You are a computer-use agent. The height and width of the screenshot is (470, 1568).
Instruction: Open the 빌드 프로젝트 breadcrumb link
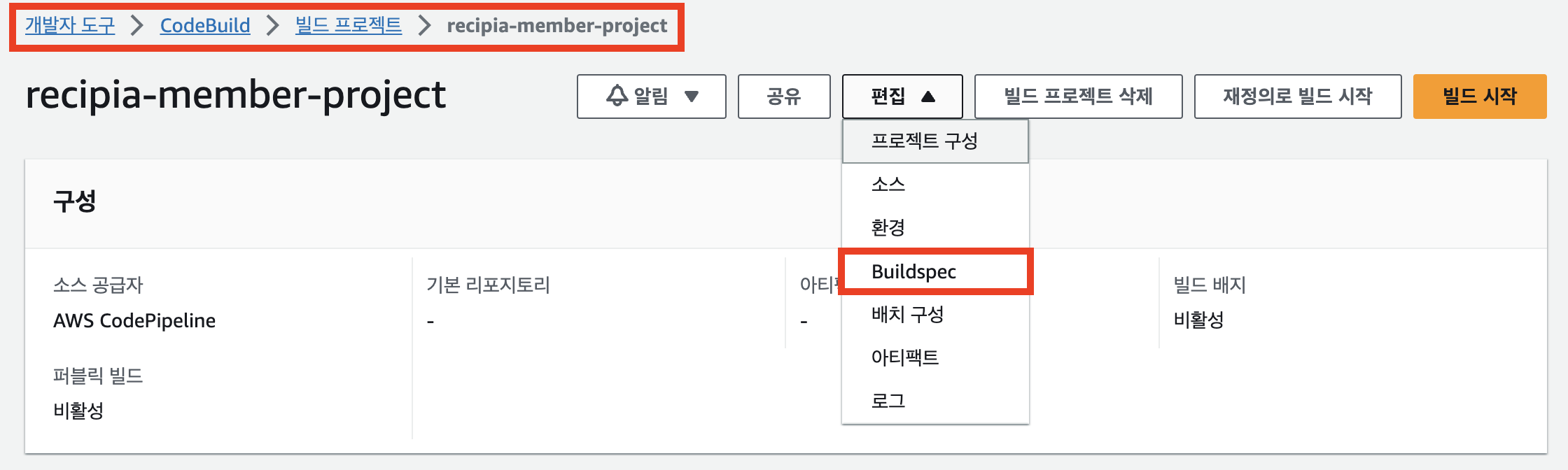[x=348, y=26]
